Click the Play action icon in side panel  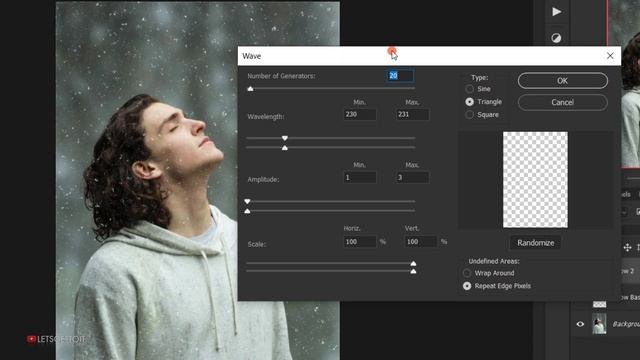[x=557, y=12]
